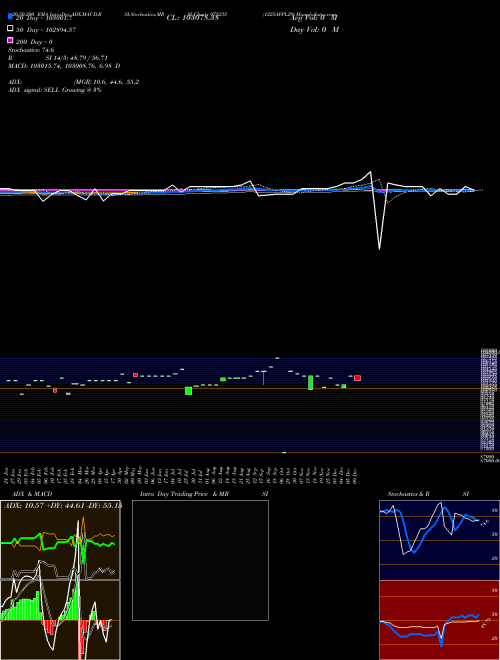Click the ADX: 10.57 +DY: 44.61 readout
Screen dimensions: 500x660
click(x=63, y=505)
